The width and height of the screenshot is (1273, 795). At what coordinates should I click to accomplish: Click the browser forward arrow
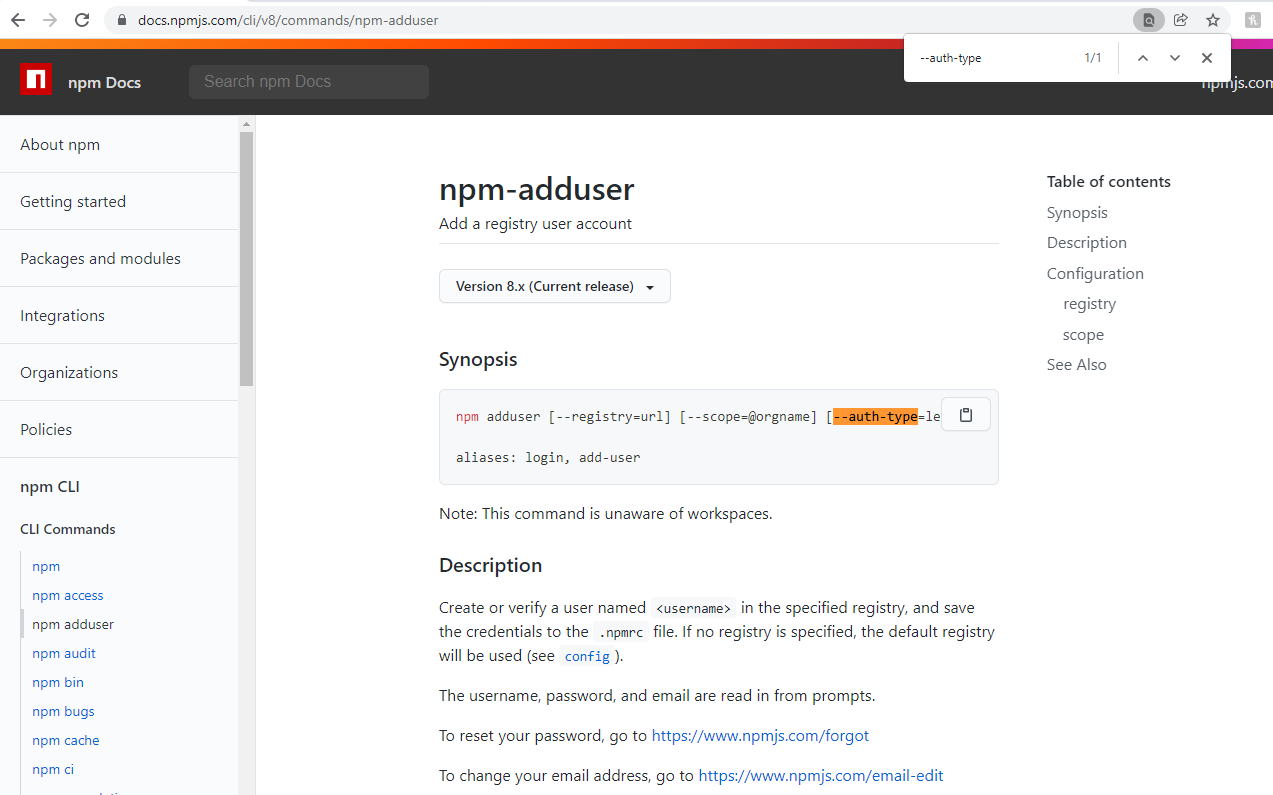(50, 20)
